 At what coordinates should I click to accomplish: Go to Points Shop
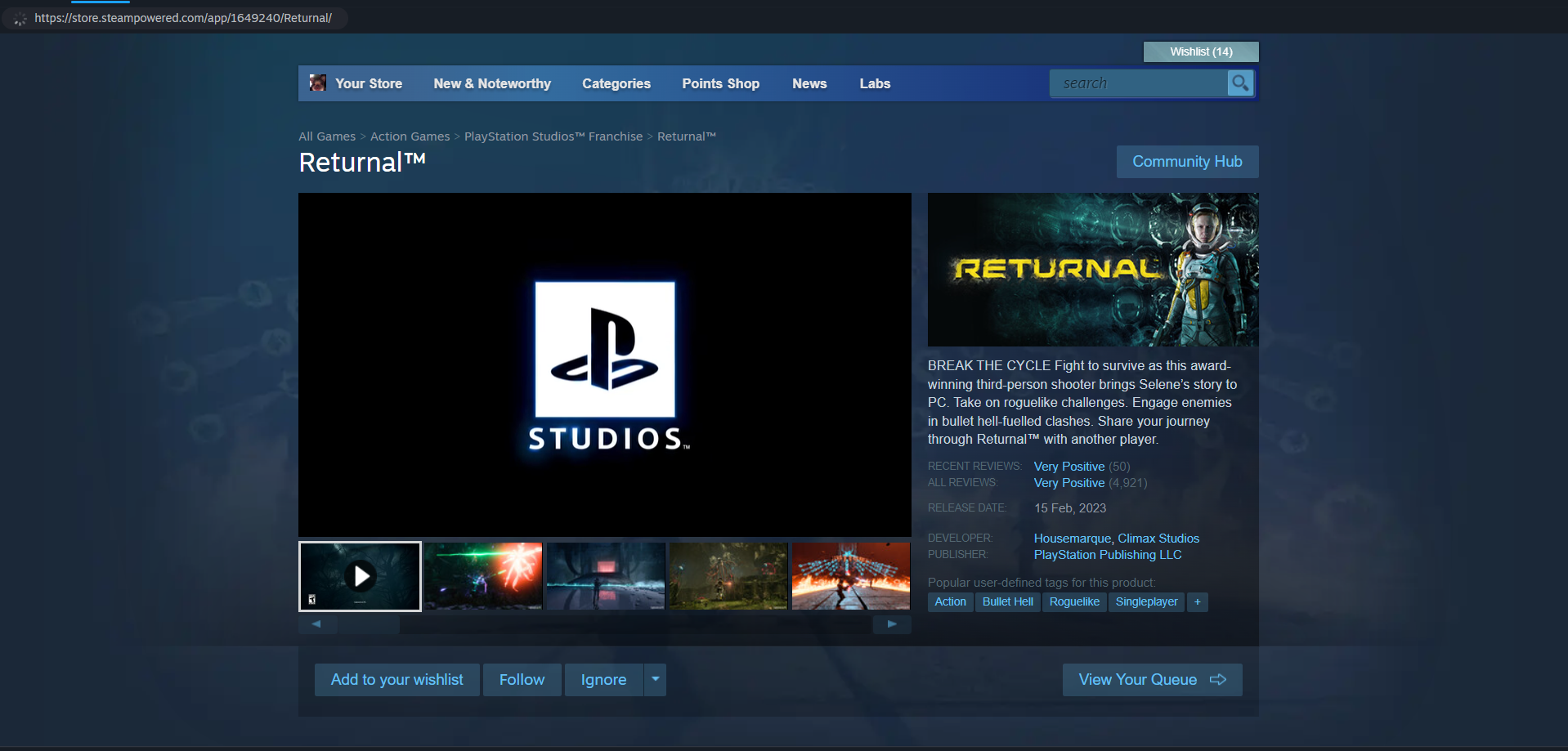721,83
